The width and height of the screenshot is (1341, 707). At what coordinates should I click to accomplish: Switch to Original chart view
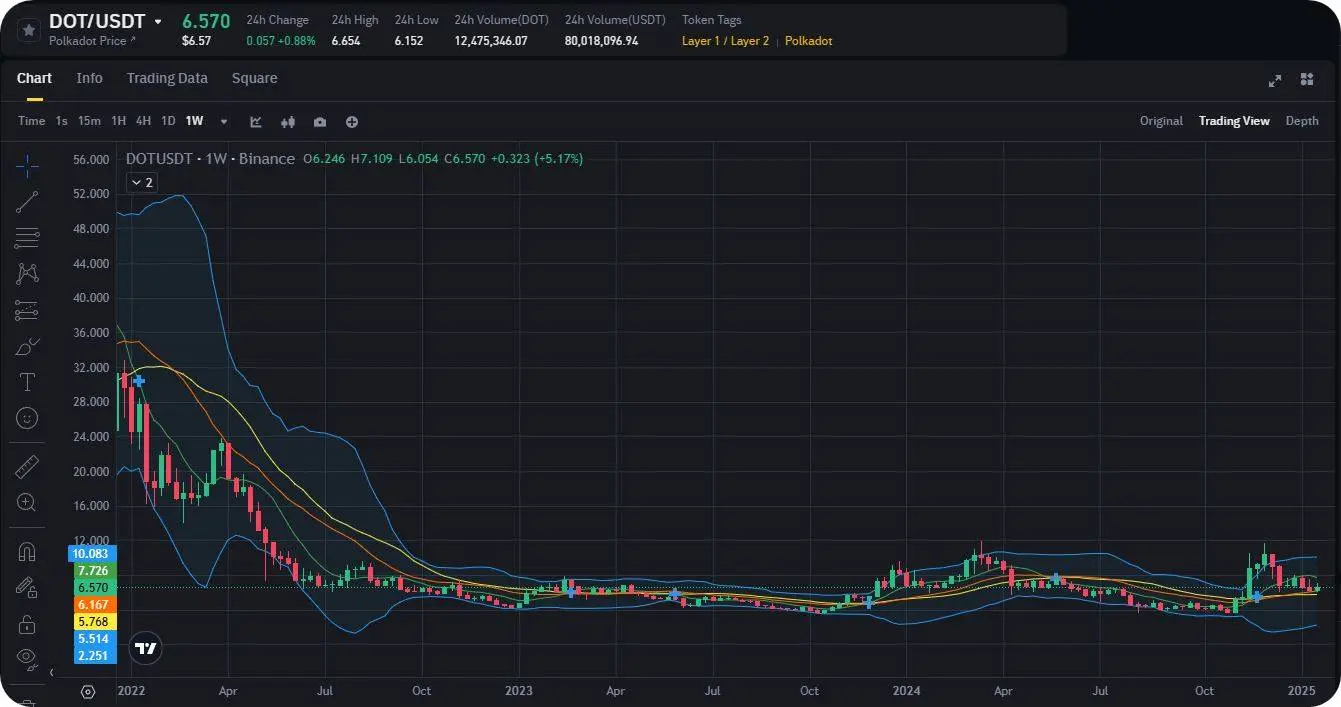(x=1161, y=121)
